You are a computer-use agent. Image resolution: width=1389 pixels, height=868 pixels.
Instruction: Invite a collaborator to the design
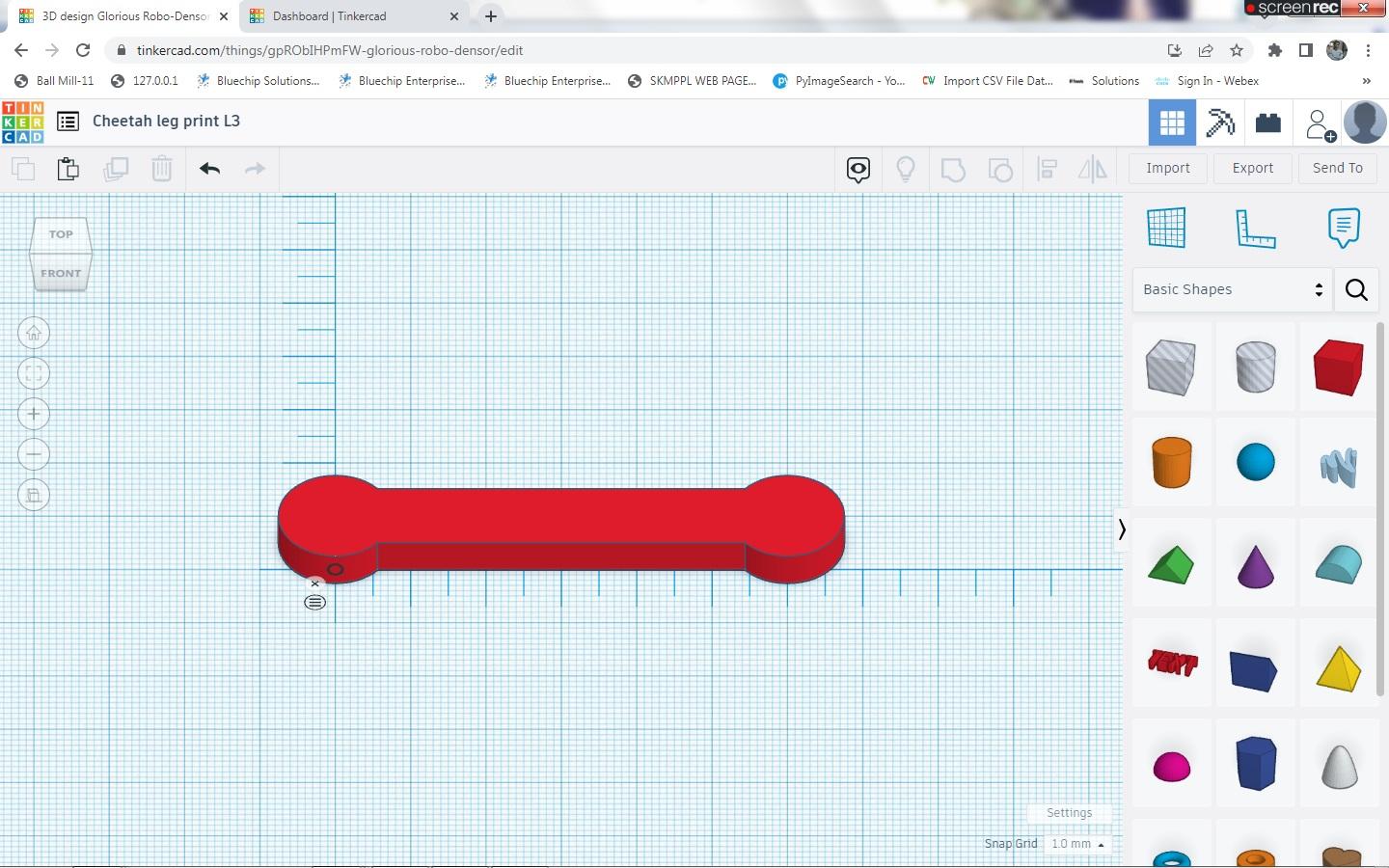pyautogui.click(x=1319, y=124)
